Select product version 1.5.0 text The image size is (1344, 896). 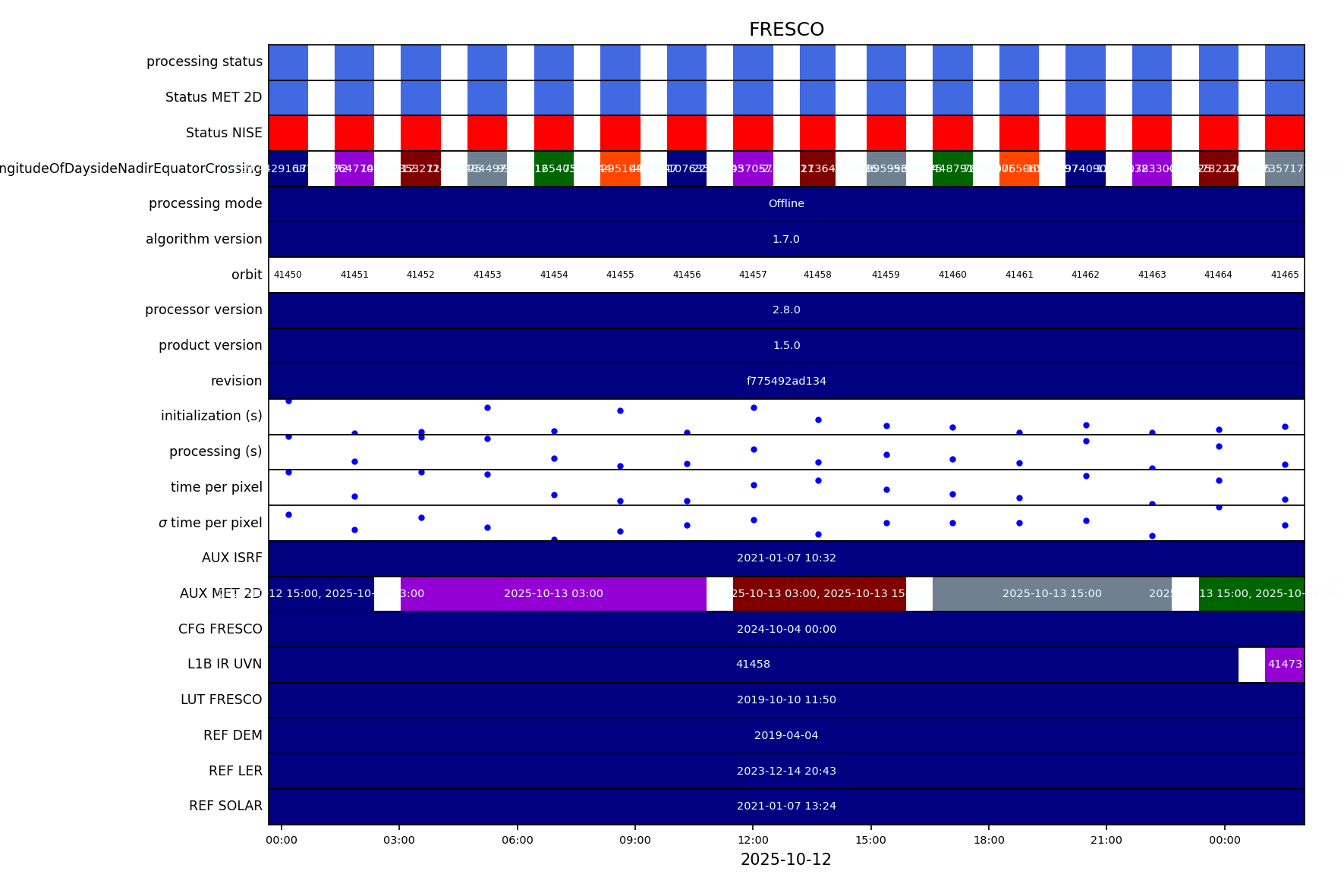pyautogui.click(x=786, y=345)
